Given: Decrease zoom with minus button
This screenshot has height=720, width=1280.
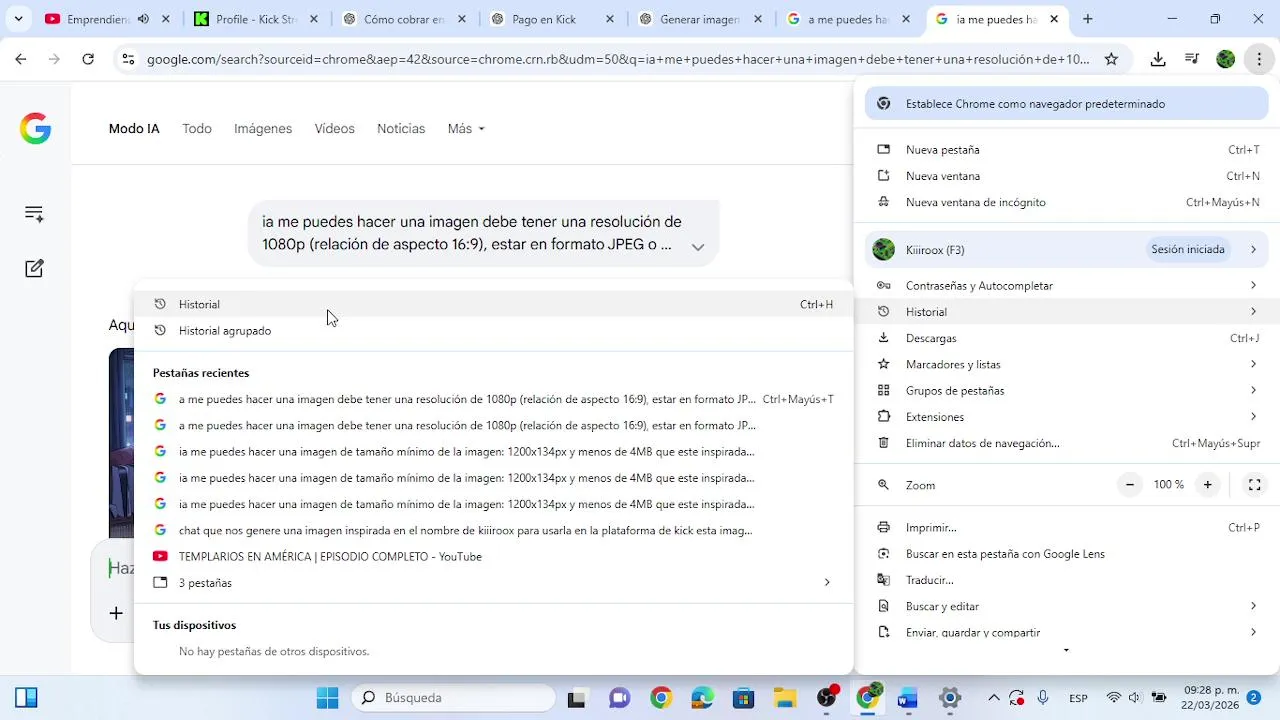Looking at the screenshot, I should pyautogui.click(x=1130, y=485).
